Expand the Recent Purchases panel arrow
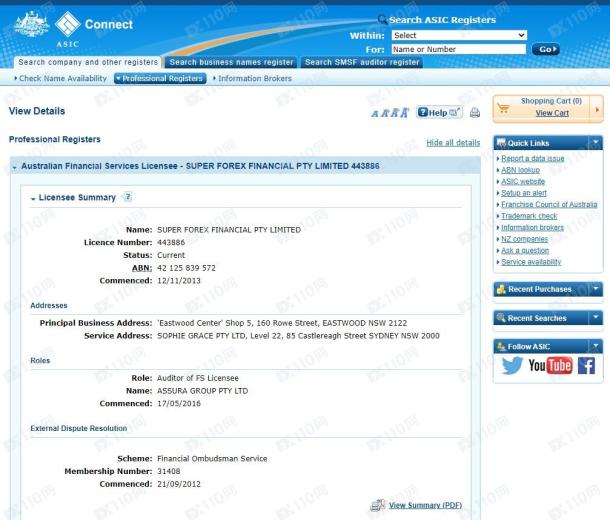This screenshot has height=520, width=610. [596, 289]
